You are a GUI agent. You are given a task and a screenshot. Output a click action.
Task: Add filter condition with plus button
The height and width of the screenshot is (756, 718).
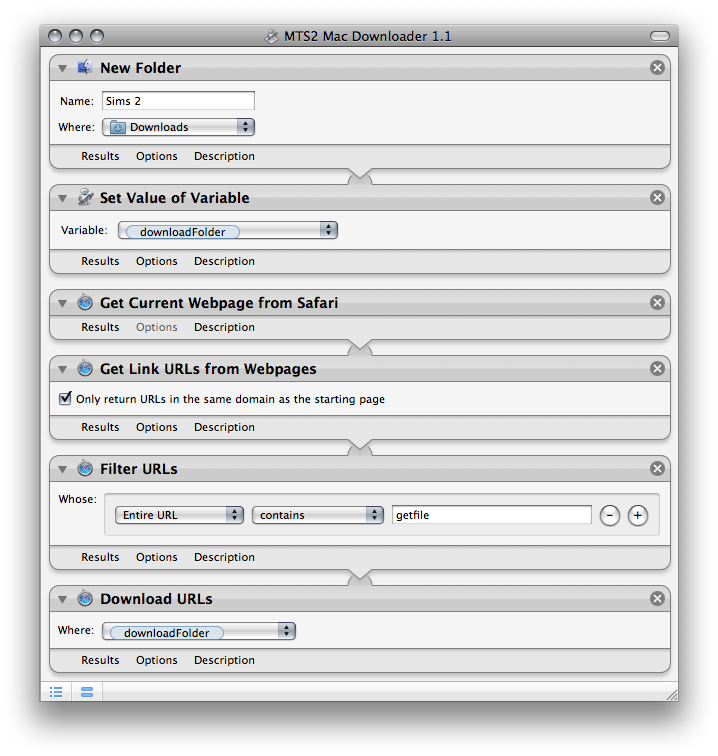point(637,515)
